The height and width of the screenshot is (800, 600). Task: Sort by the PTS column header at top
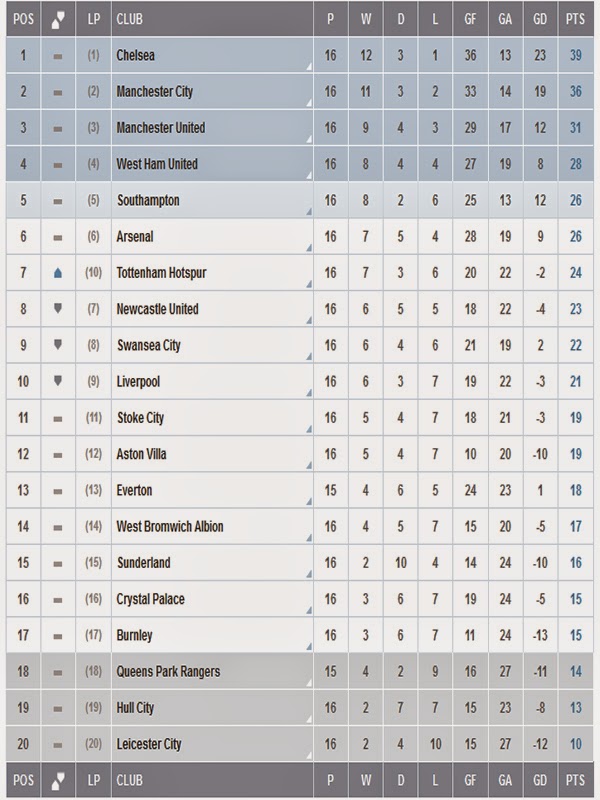pyautogui.click(x=575, y=19)
